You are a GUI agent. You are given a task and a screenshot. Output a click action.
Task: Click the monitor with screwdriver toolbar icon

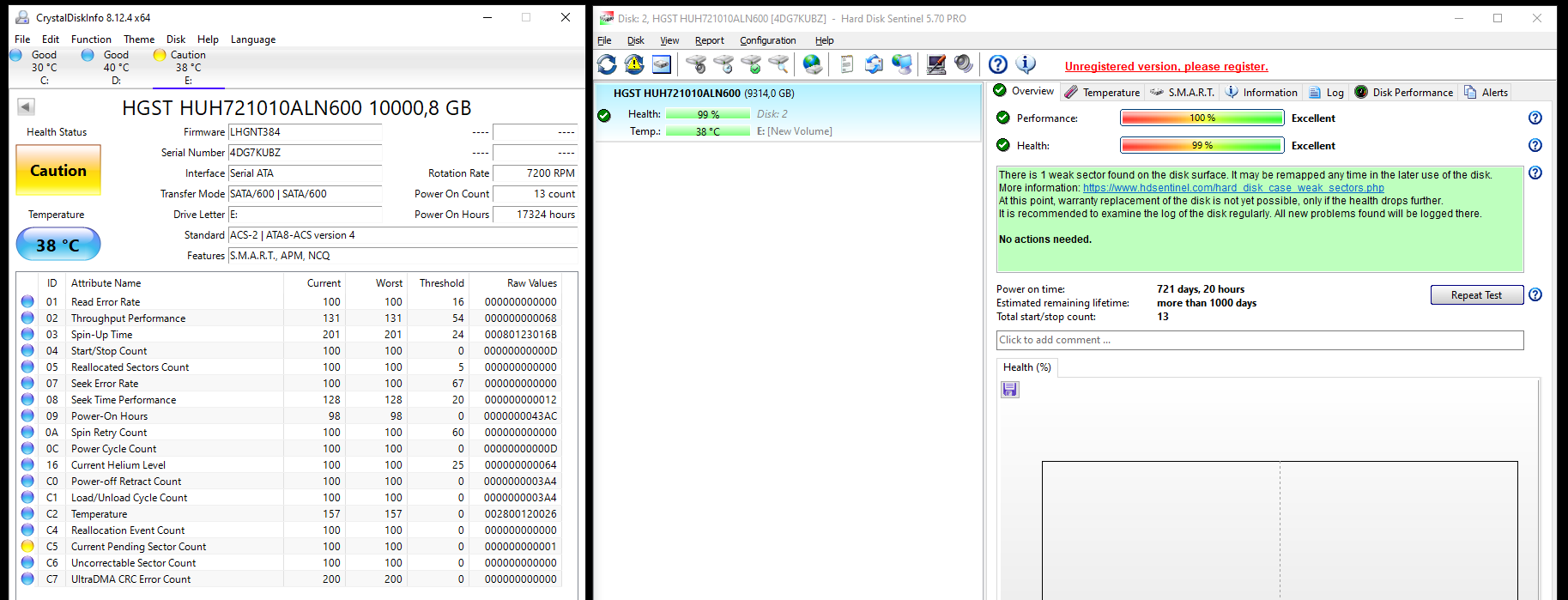point(936,64)
